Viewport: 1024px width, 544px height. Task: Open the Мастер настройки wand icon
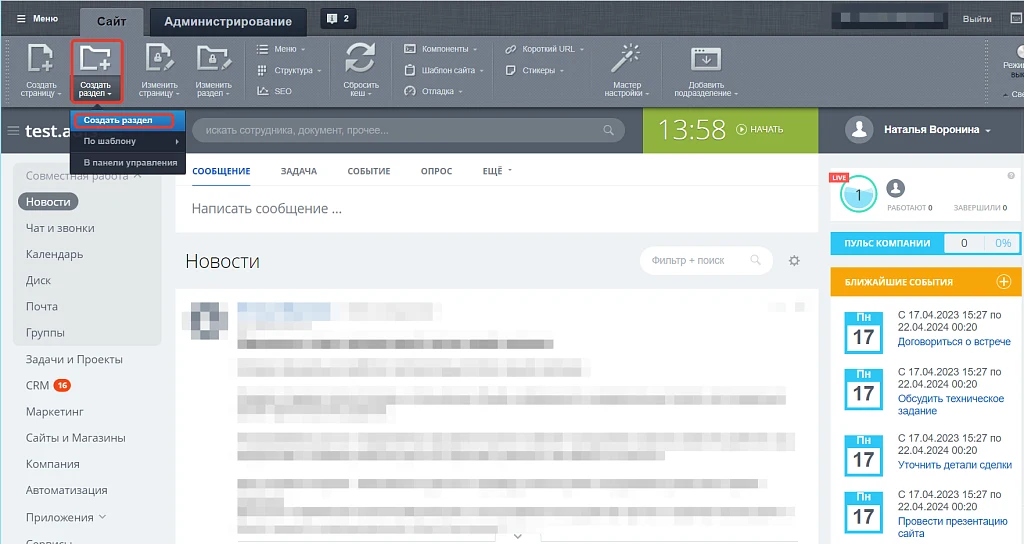pyautogui.click(x=626, y=59)
